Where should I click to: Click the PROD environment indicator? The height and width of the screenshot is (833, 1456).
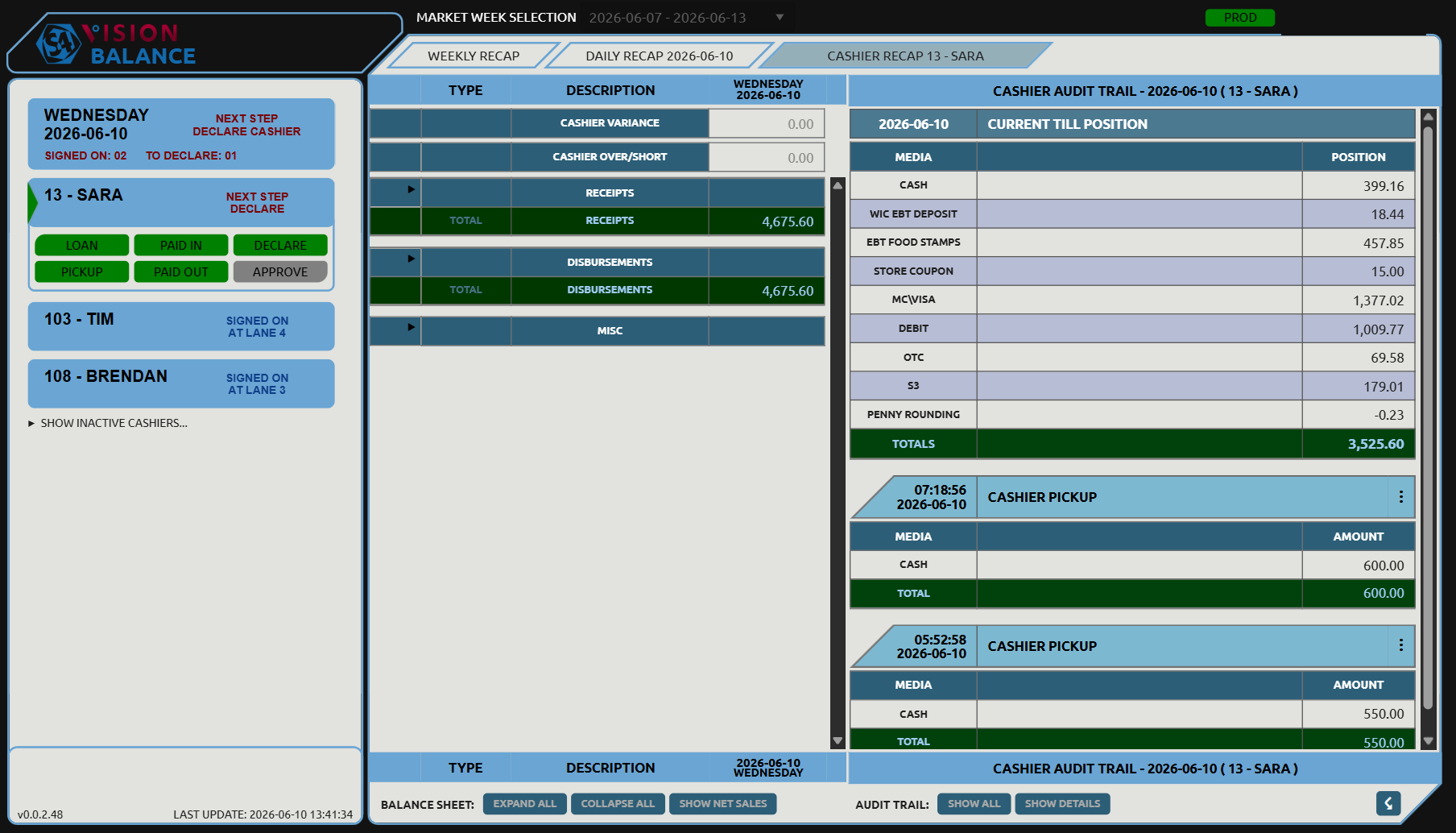(1240, 18)
